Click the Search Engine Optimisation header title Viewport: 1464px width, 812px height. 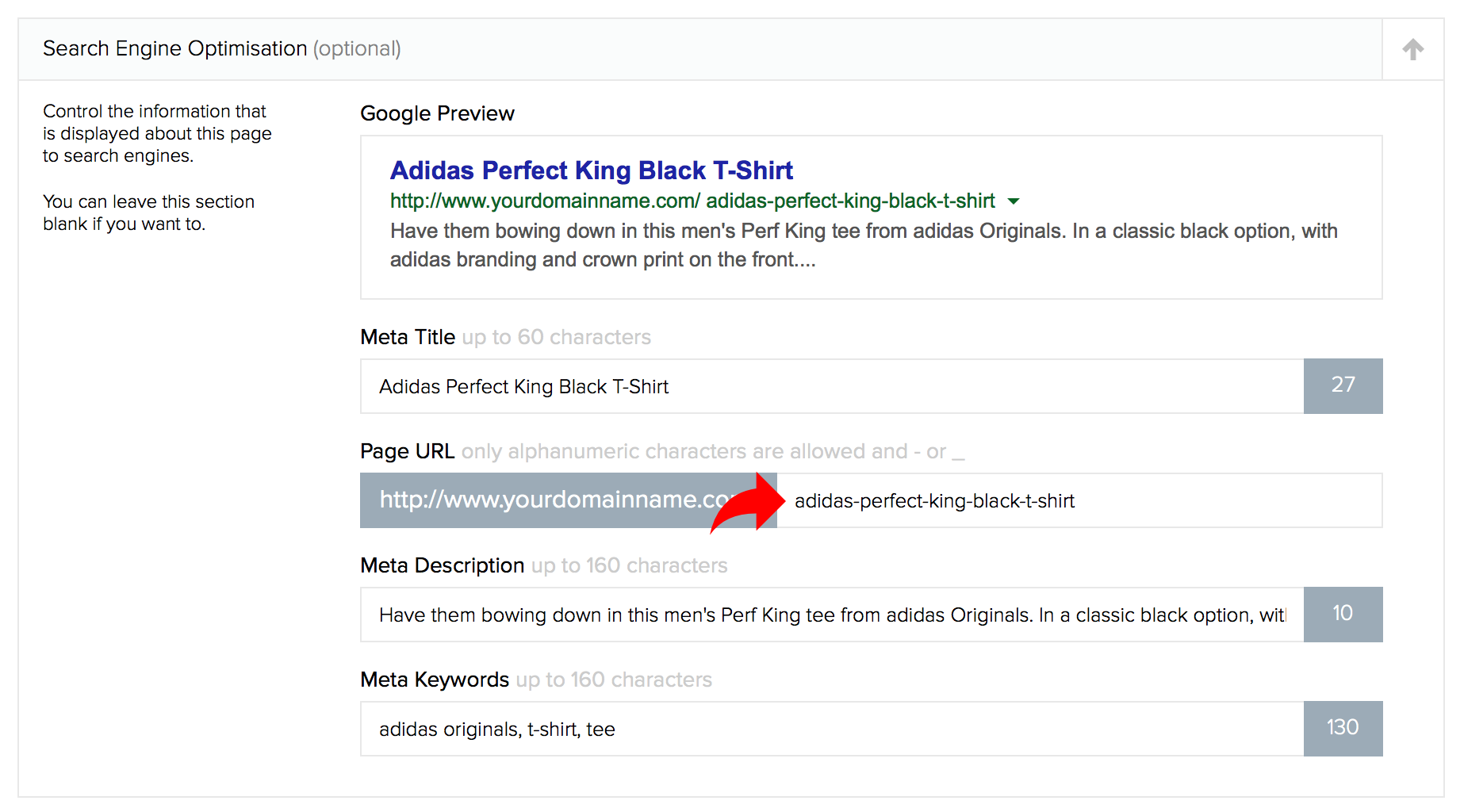222,48
